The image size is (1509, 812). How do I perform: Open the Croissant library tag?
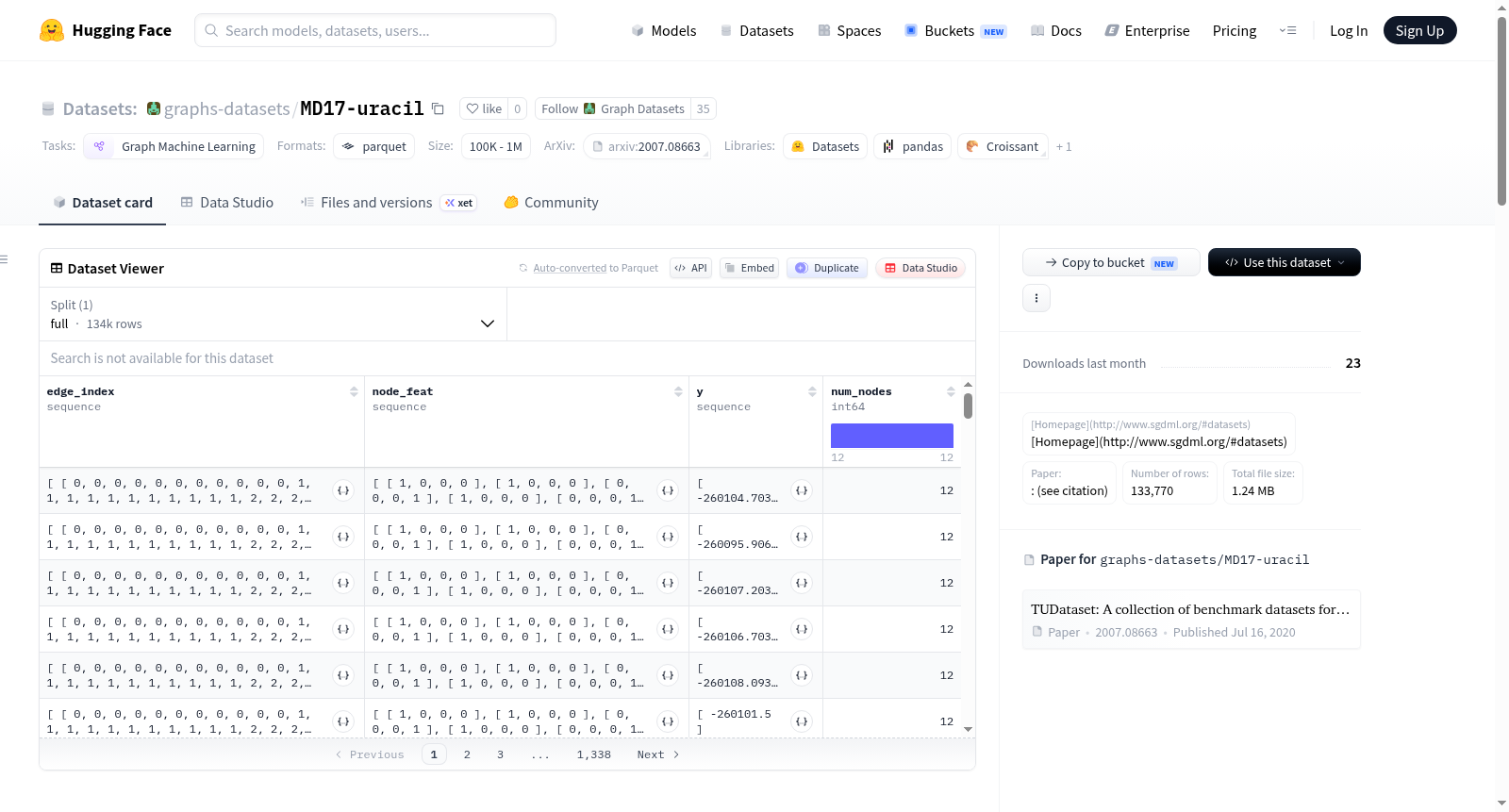1003,146
